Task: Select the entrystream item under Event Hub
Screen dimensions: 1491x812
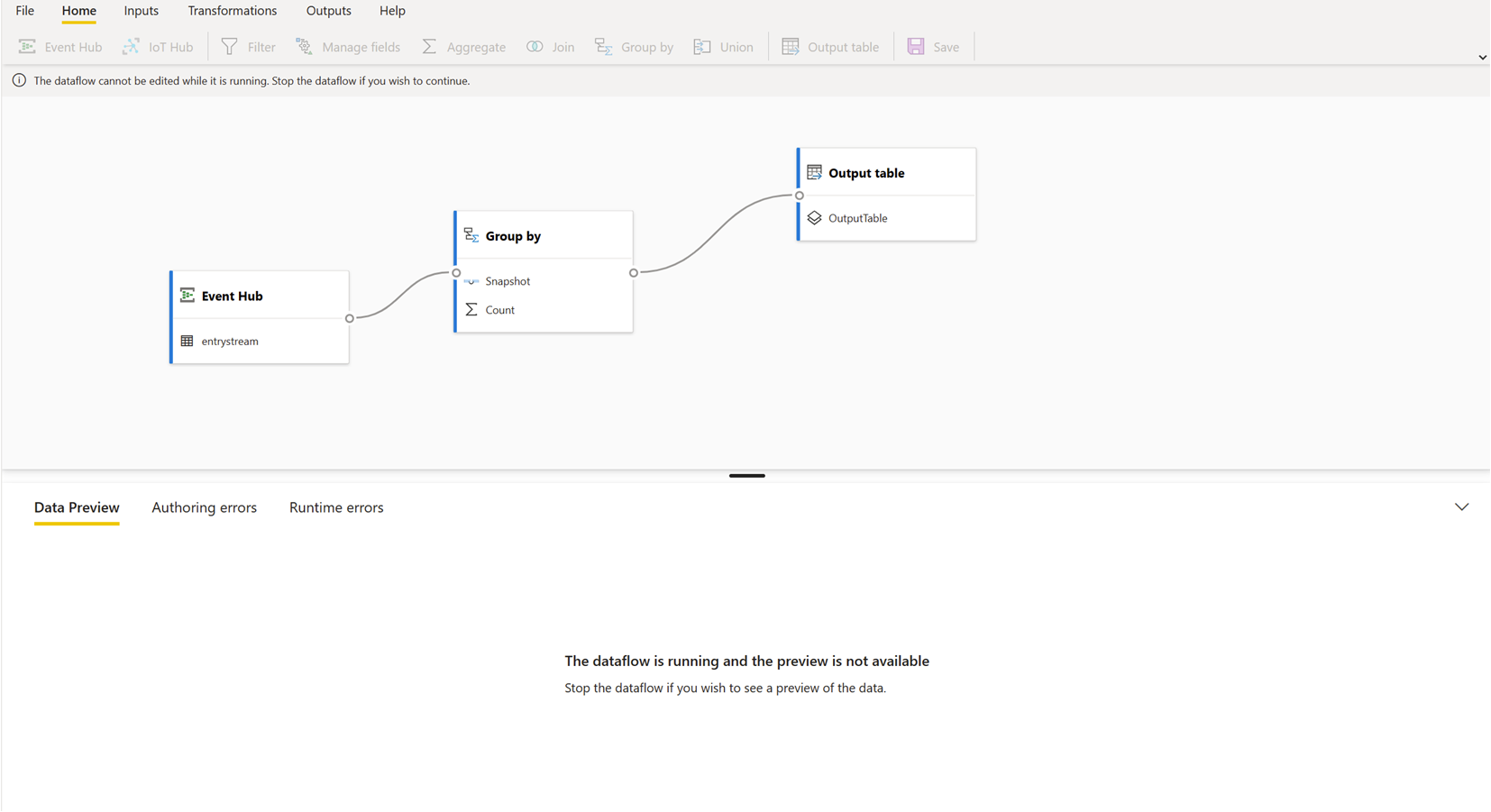Action: coord(230,341)
